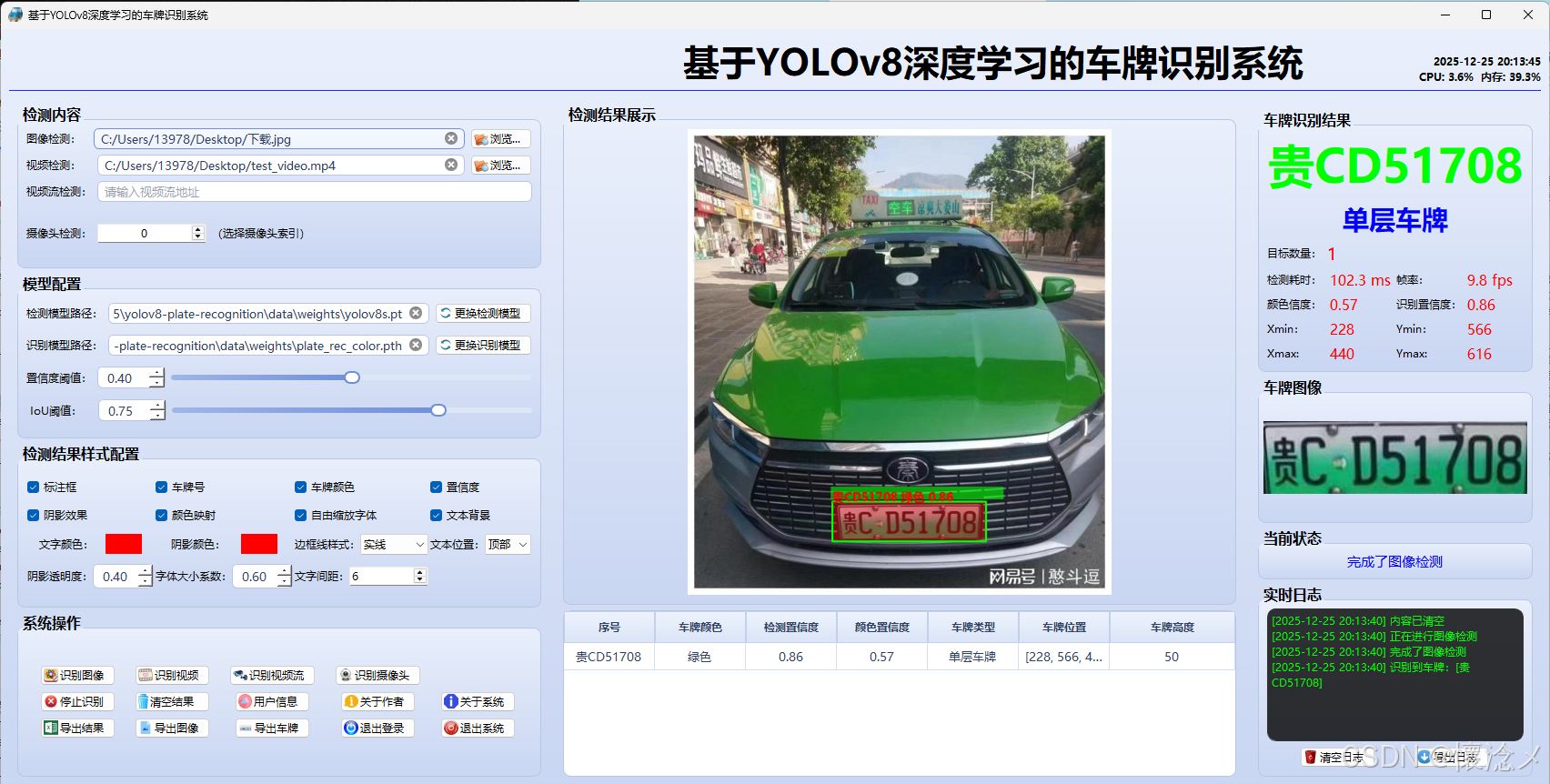Open 关于作者 about author
This screenshot has height=784, width=1550.
click(377, 701)
